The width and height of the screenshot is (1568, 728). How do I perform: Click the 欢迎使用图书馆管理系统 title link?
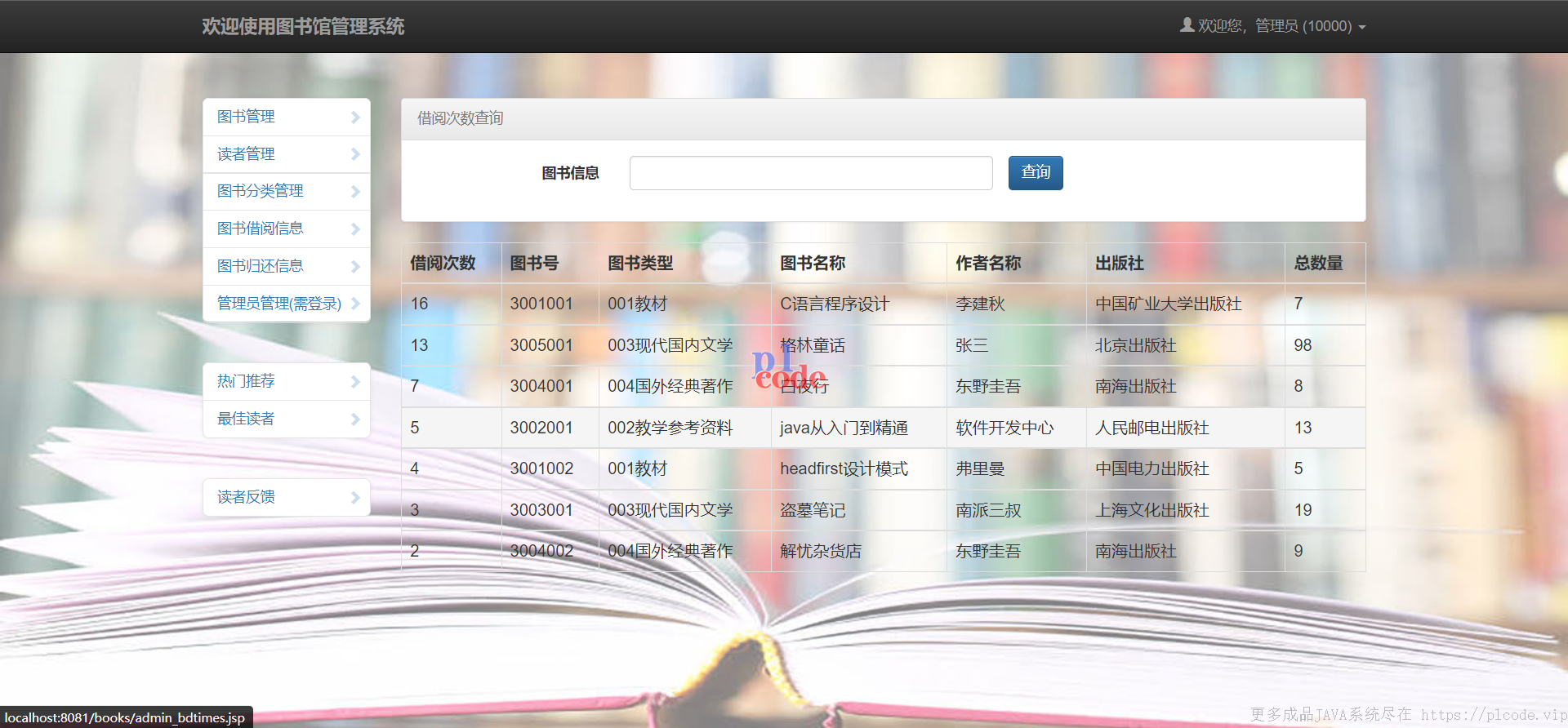coord(303,26)
